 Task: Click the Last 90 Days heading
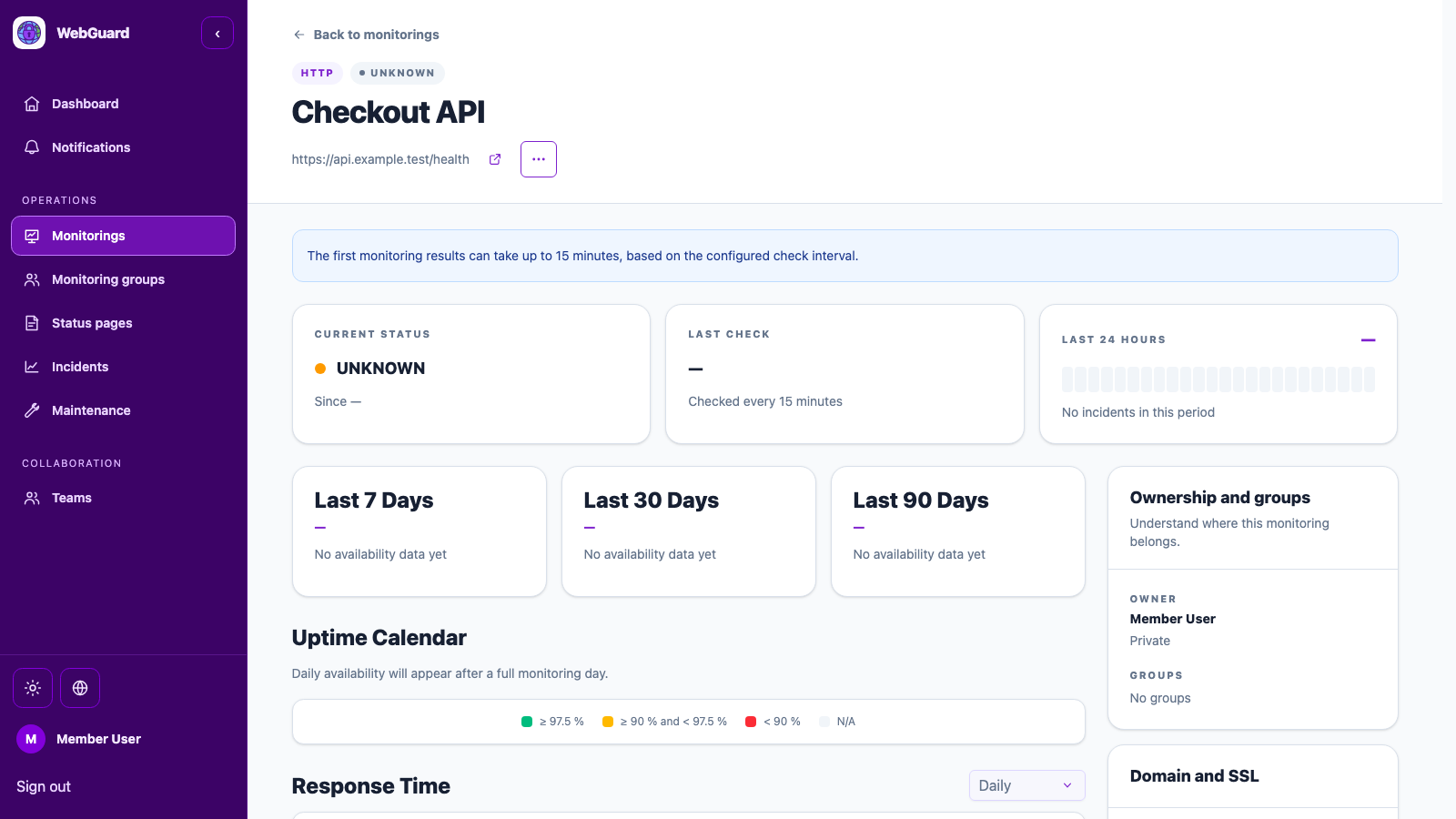921,500
